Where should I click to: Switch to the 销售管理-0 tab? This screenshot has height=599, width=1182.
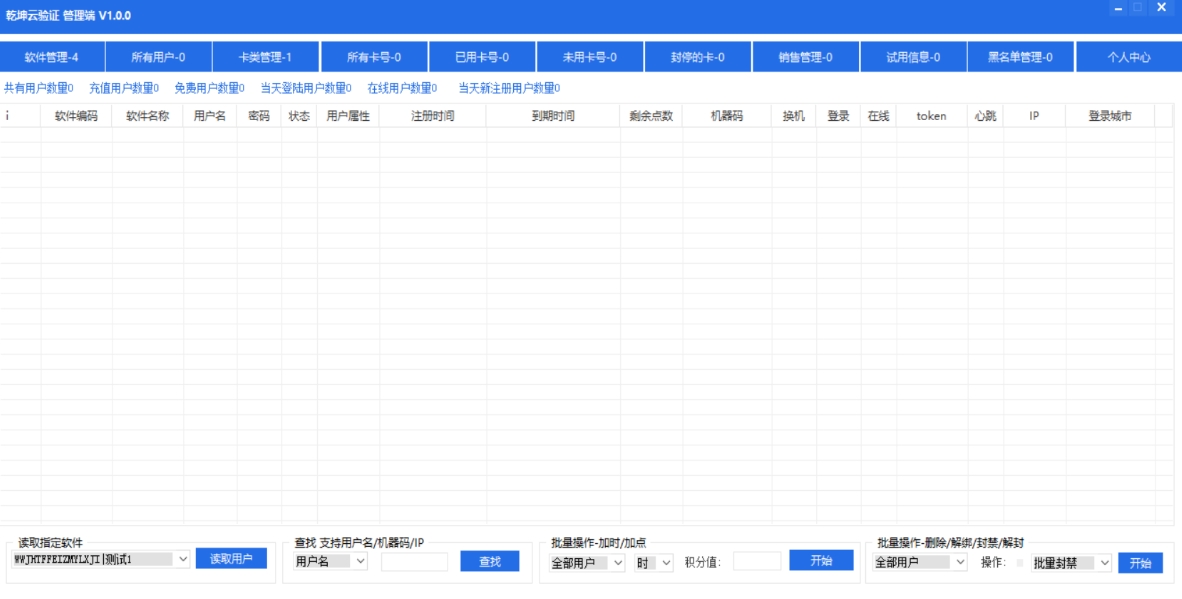806,57
